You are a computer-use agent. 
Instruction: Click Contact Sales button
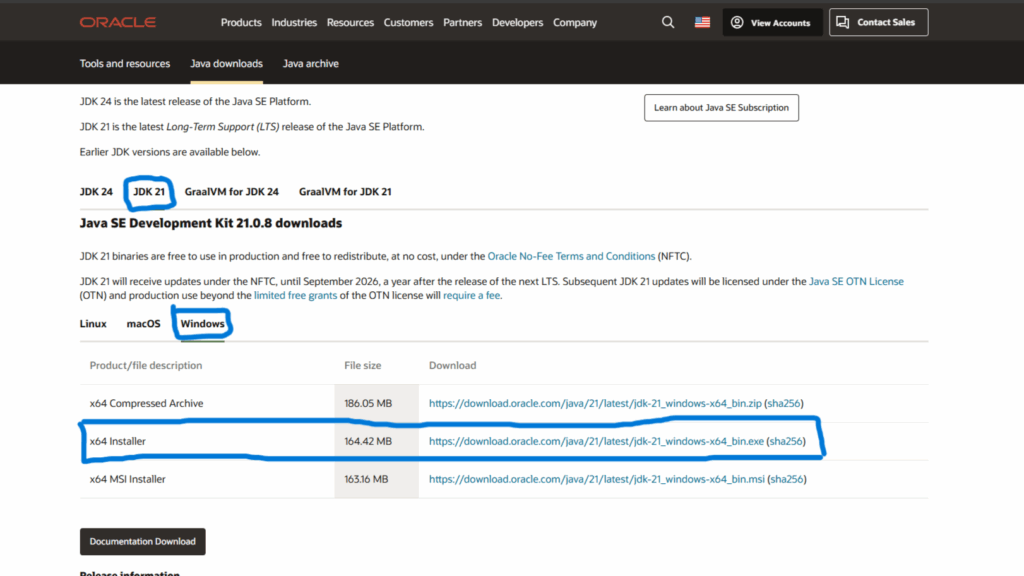pyautogui.click(x=878, y=22)
